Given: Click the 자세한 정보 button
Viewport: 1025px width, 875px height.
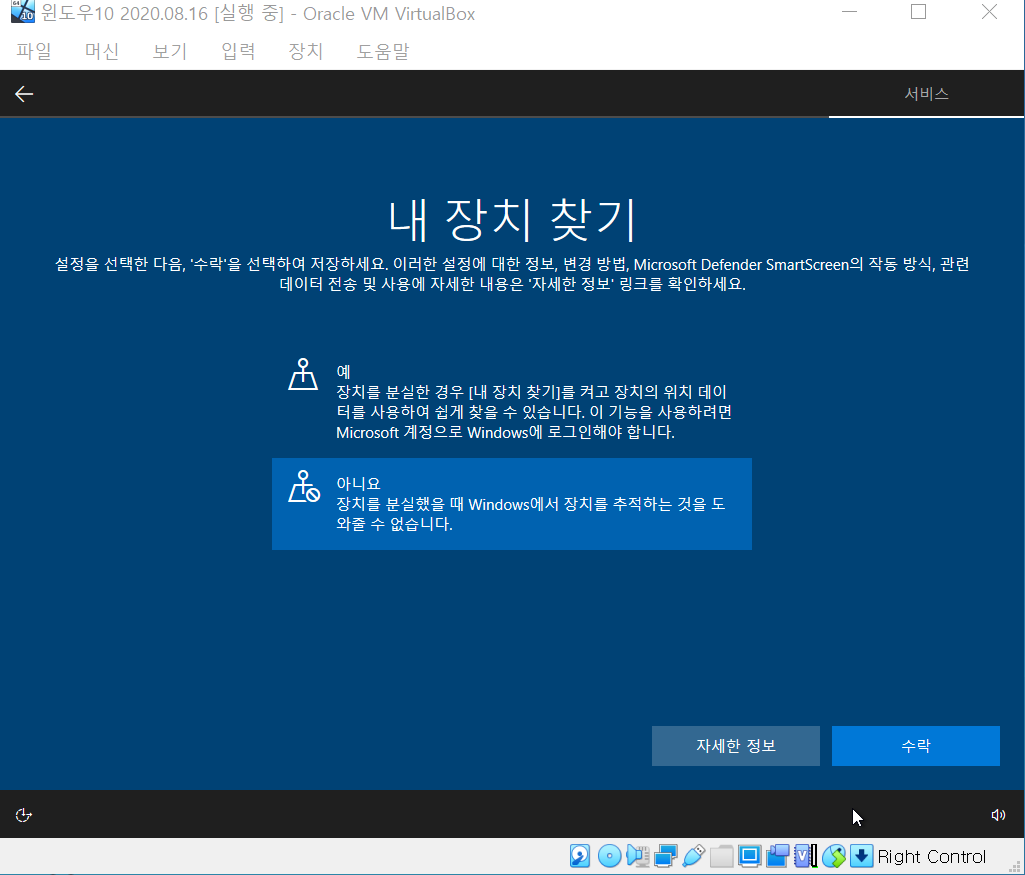Looking at the screenshot, I should click(x=735, y=746).
